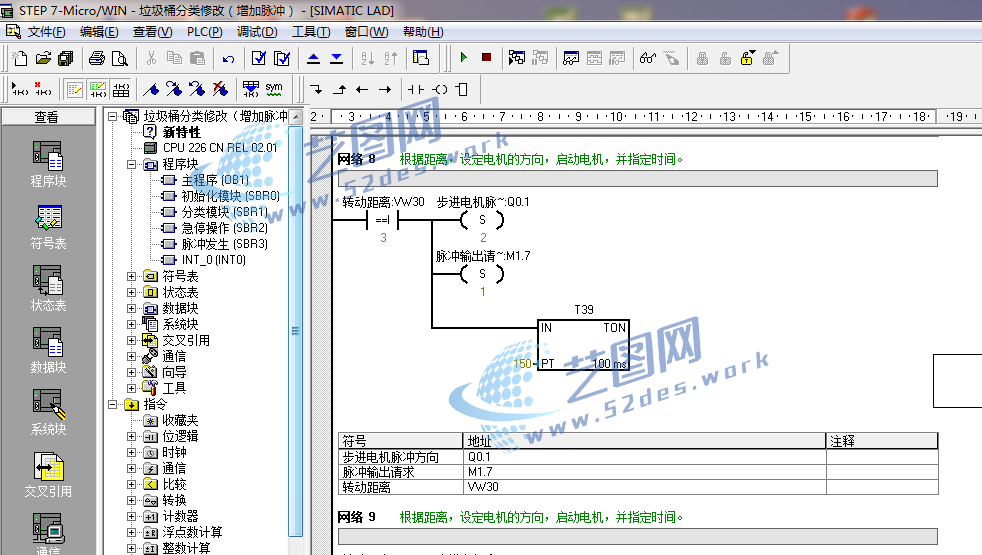Image resolution: width=982 pixels, height=555 pixels.
Task: Expand the 位逻辑 instruction folder
Action: pos(132,436)
